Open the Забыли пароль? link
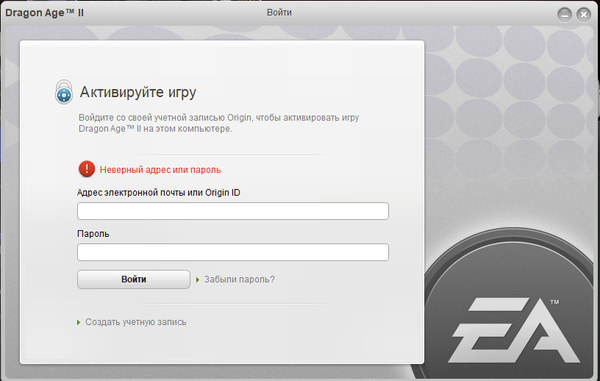 (x=240, y=280)
